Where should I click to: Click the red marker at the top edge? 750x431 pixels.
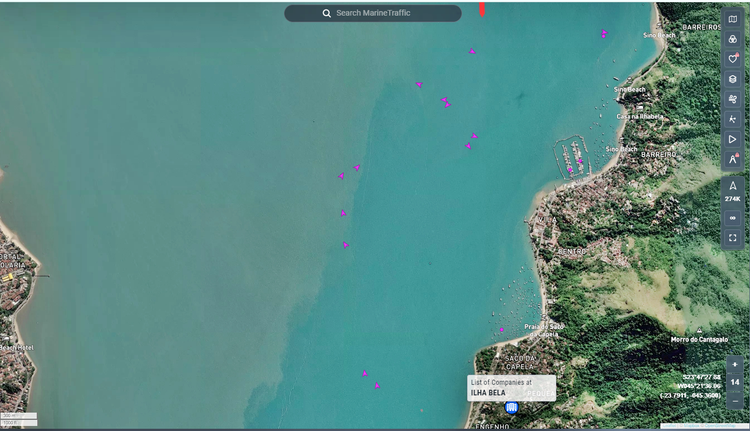482,9
